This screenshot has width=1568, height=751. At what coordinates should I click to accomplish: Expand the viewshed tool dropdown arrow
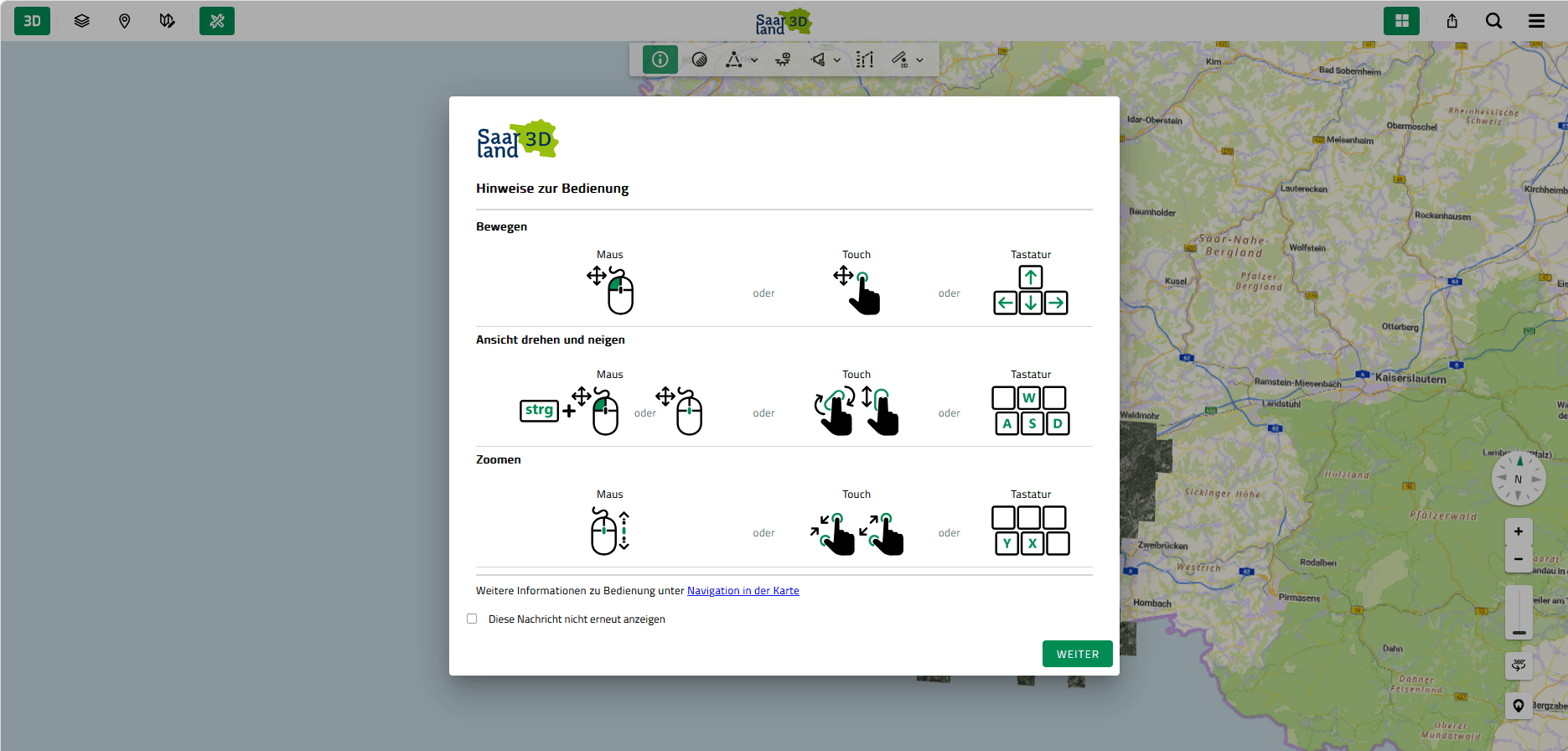coord(836,60)
